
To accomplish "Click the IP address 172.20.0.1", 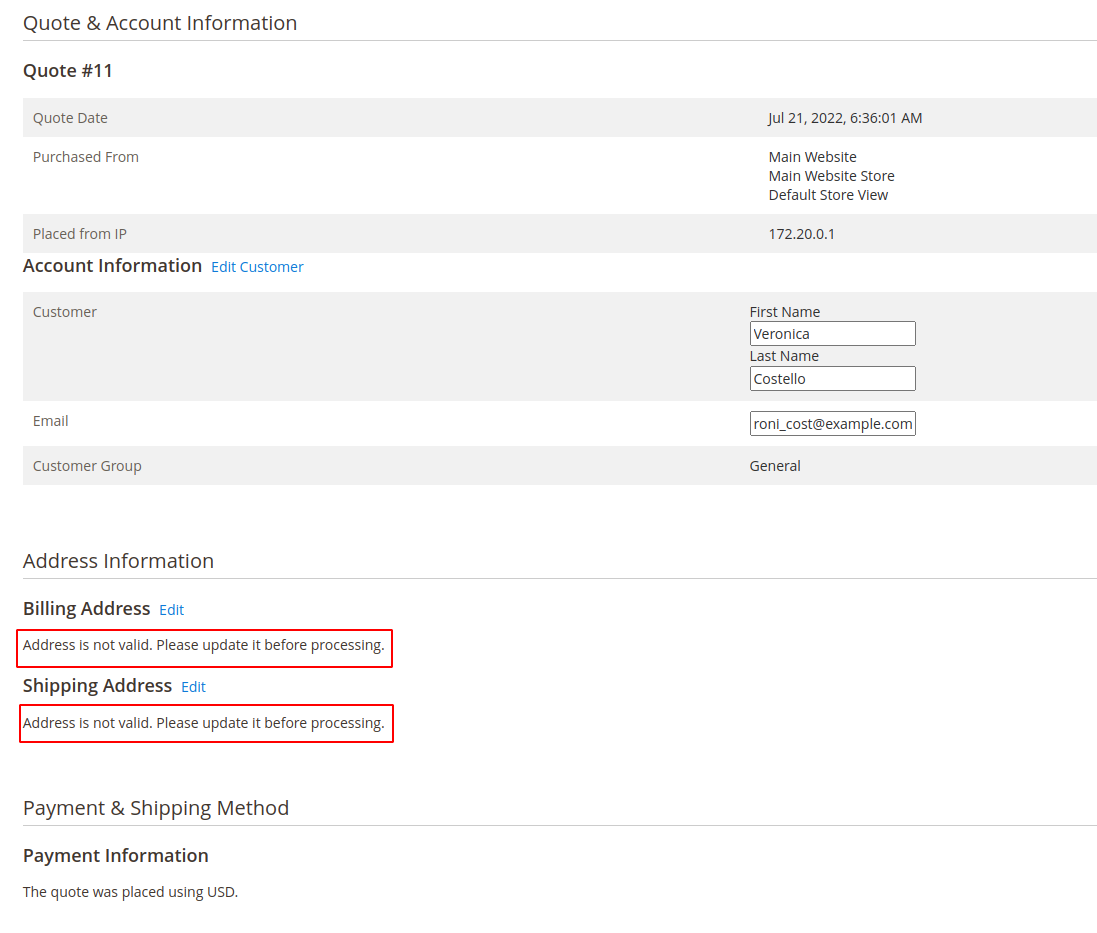I will [801, 234].
